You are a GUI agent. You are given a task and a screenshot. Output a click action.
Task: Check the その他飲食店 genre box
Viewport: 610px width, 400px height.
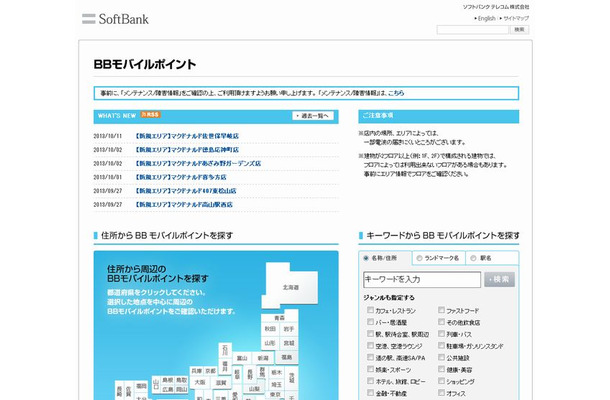click(x=441, y=322)
